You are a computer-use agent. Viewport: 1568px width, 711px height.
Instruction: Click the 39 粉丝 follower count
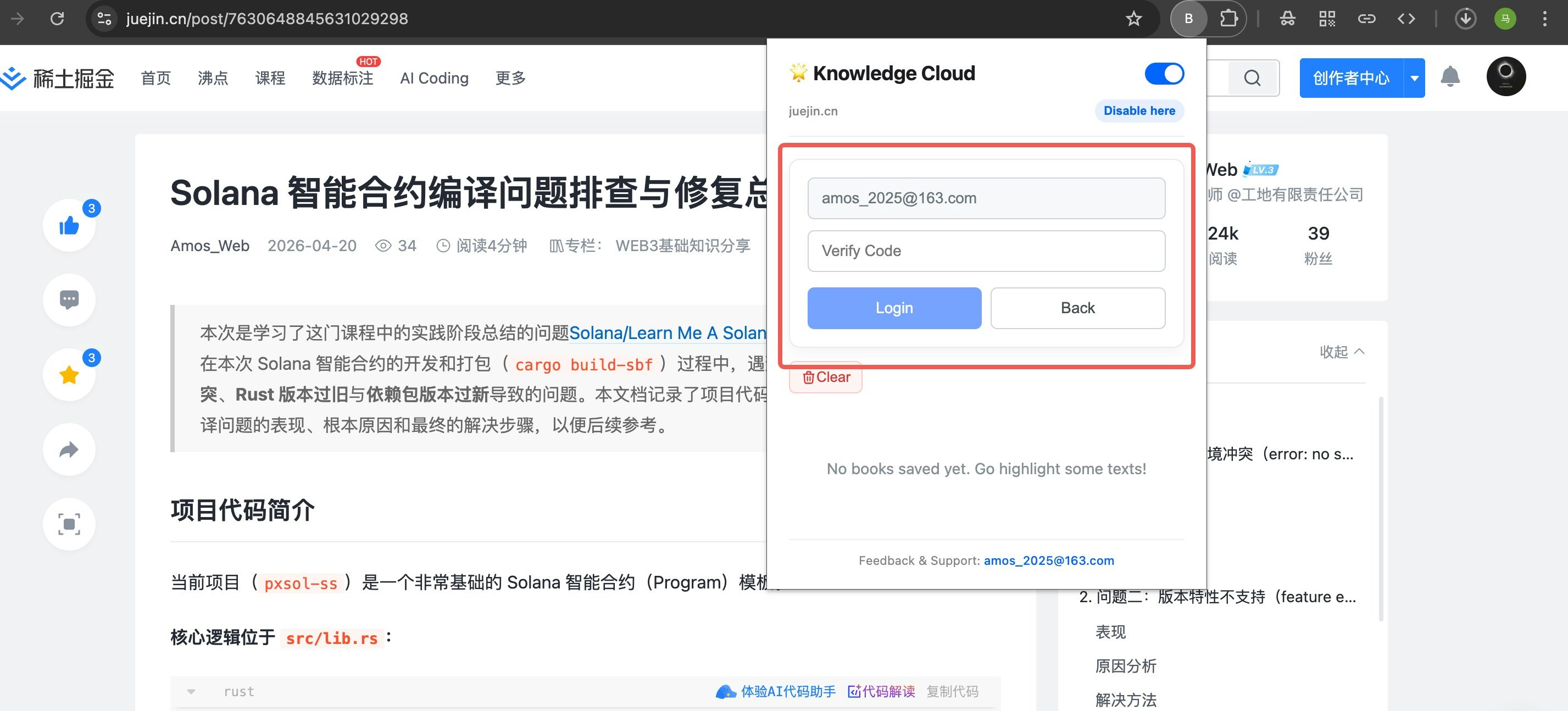[x=1319, y=245]
